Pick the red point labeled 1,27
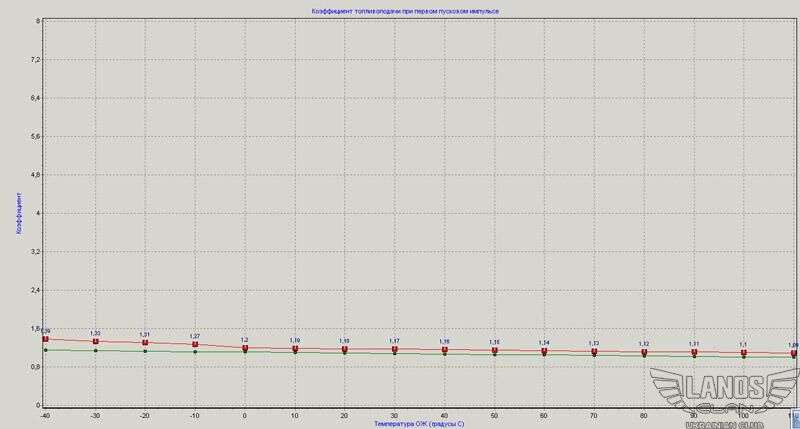 (x=195, y=345)
